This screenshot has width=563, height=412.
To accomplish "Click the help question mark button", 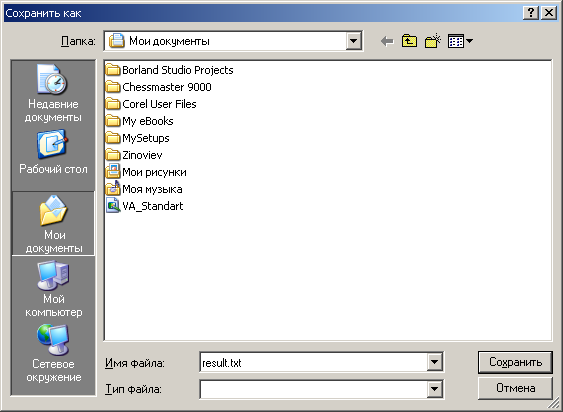I will tap(531, 13).
